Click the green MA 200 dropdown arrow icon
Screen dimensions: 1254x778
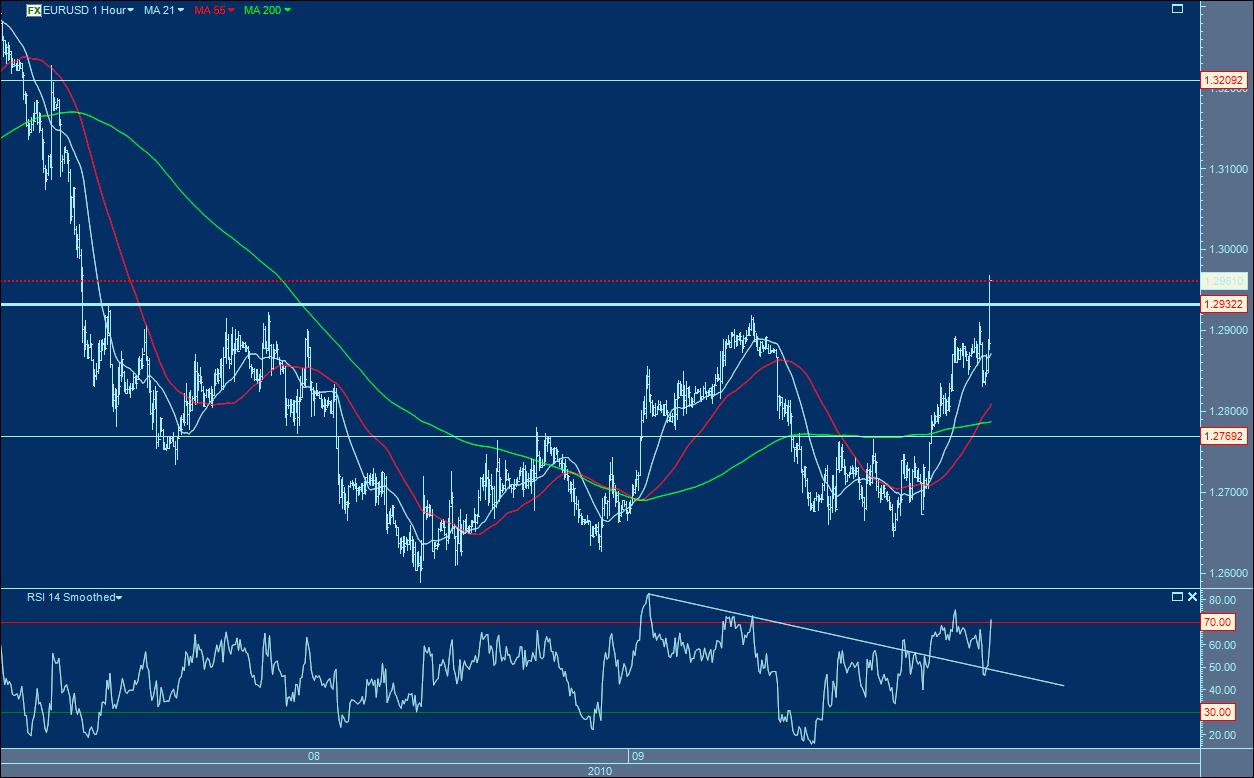(x=286, y=8)
